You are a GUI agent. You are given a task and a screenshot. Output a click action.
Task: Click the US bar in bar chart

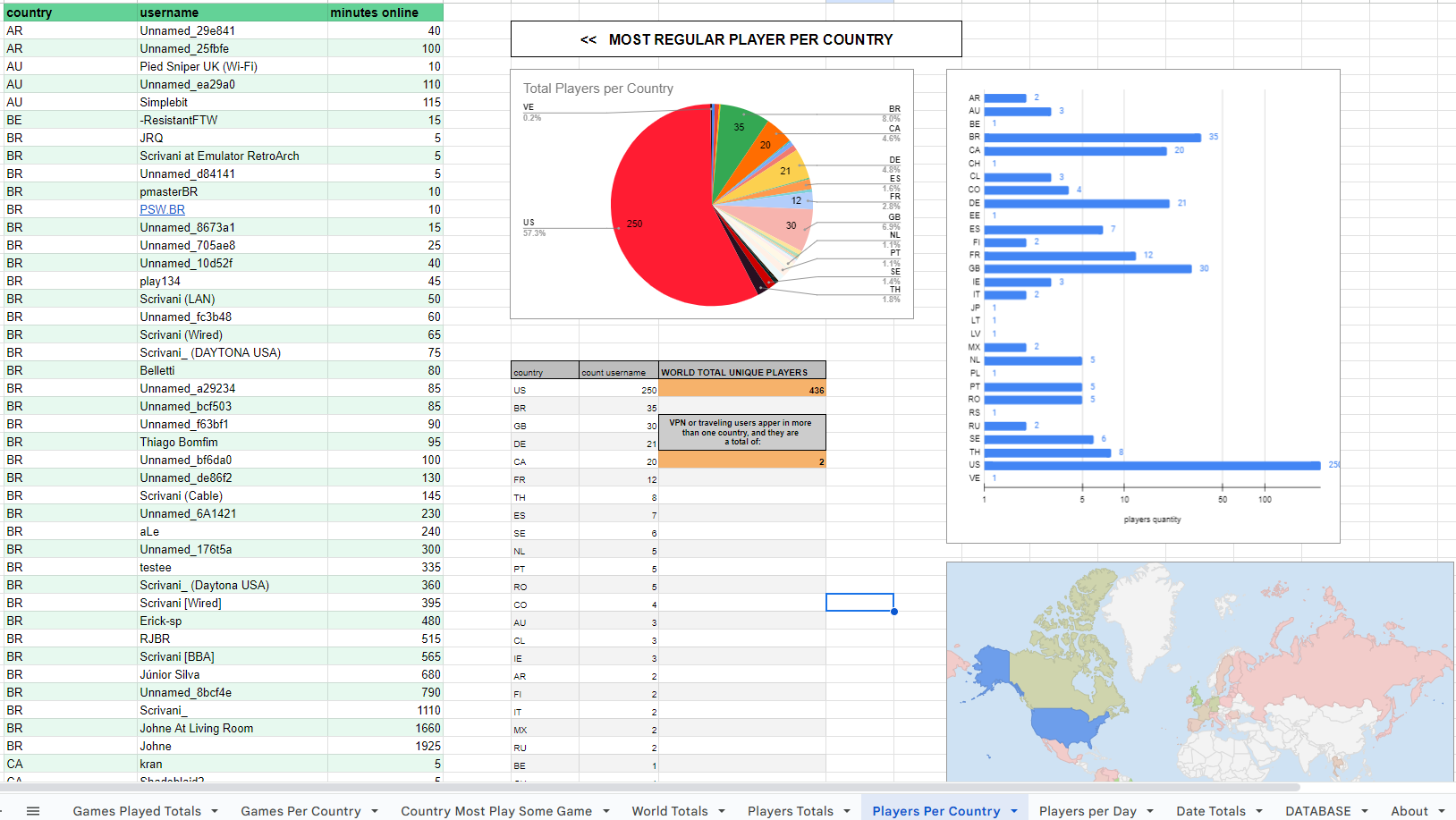(x=1152, y=465)
